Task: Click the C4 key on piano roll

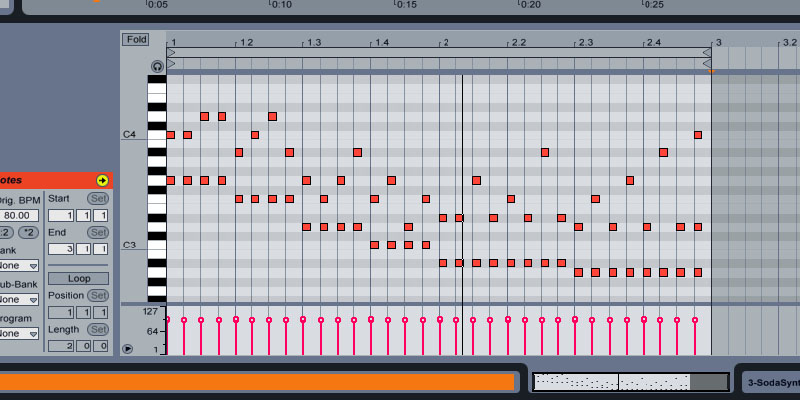Action: click(x=157, y=135)
